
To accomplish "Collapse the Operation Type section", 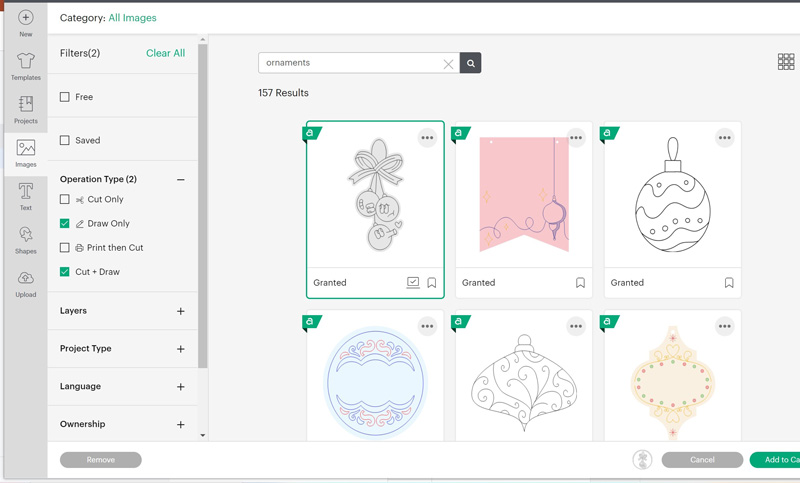I will click(x=181, y=180).
